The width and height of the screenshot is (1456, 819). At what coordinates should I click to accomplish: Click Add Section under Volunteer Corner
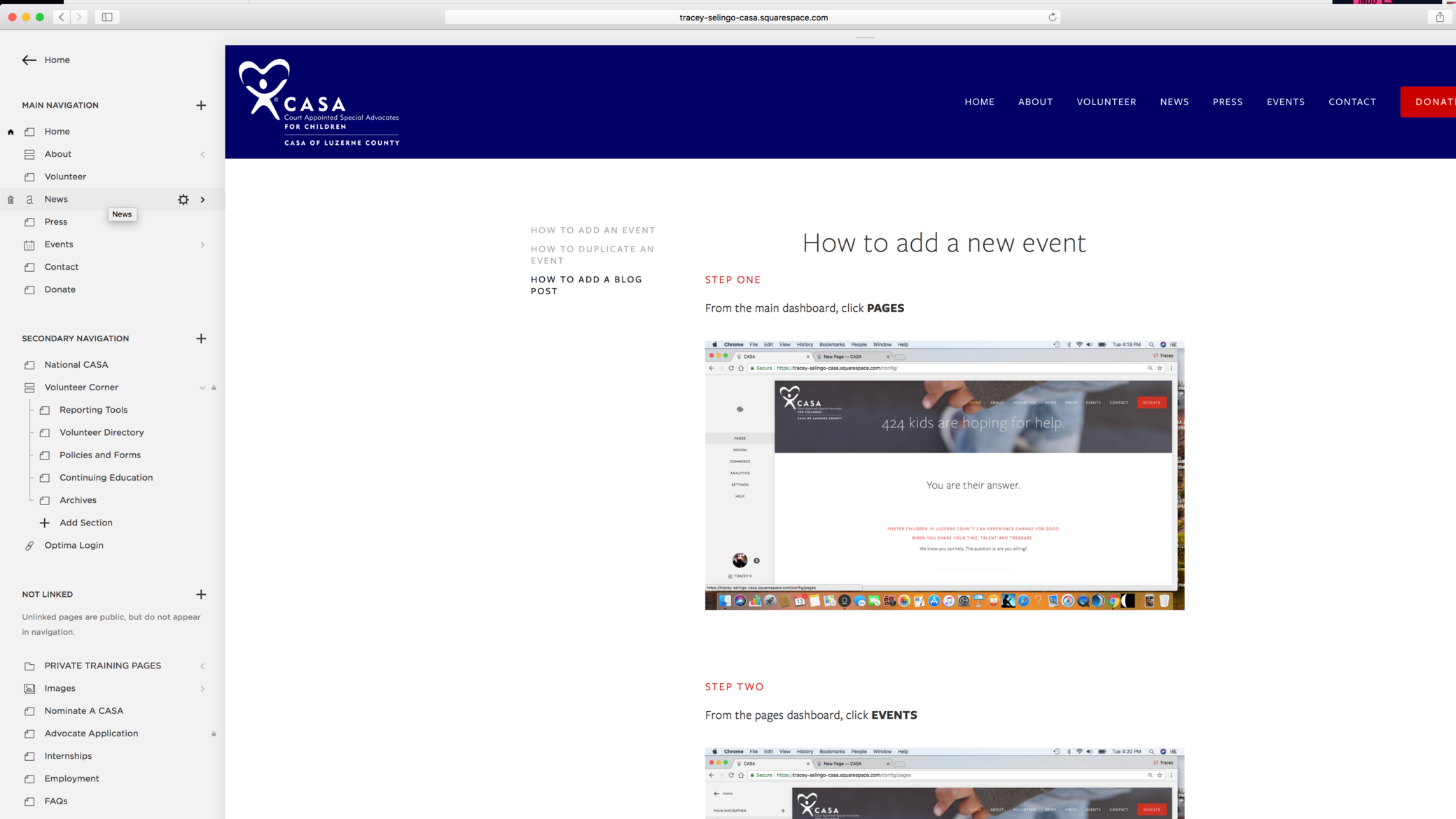pyautogui.click(x=85, y=523)
